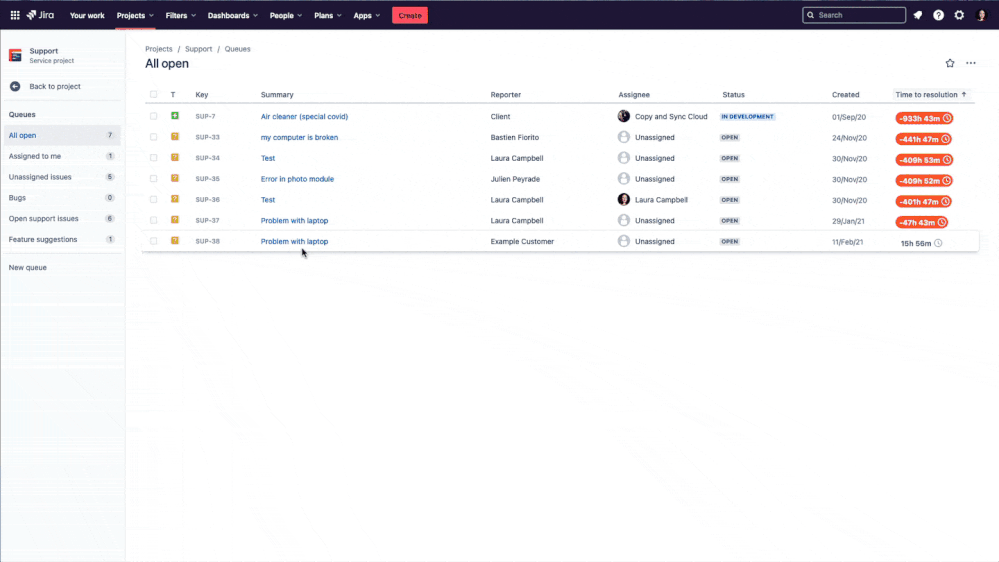
Task: Check the SUP-33 row checkbox
Action: tap(154, 137)
